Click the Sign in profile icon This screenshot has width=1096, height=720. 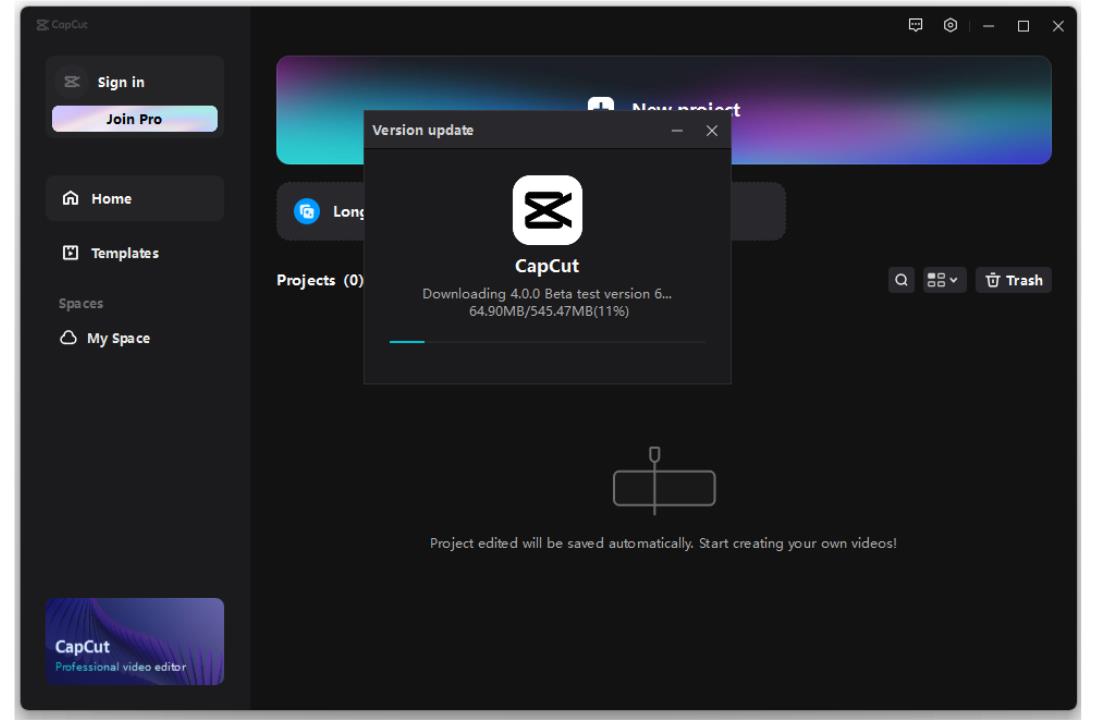pyautogui.click(x=72, y=82)
